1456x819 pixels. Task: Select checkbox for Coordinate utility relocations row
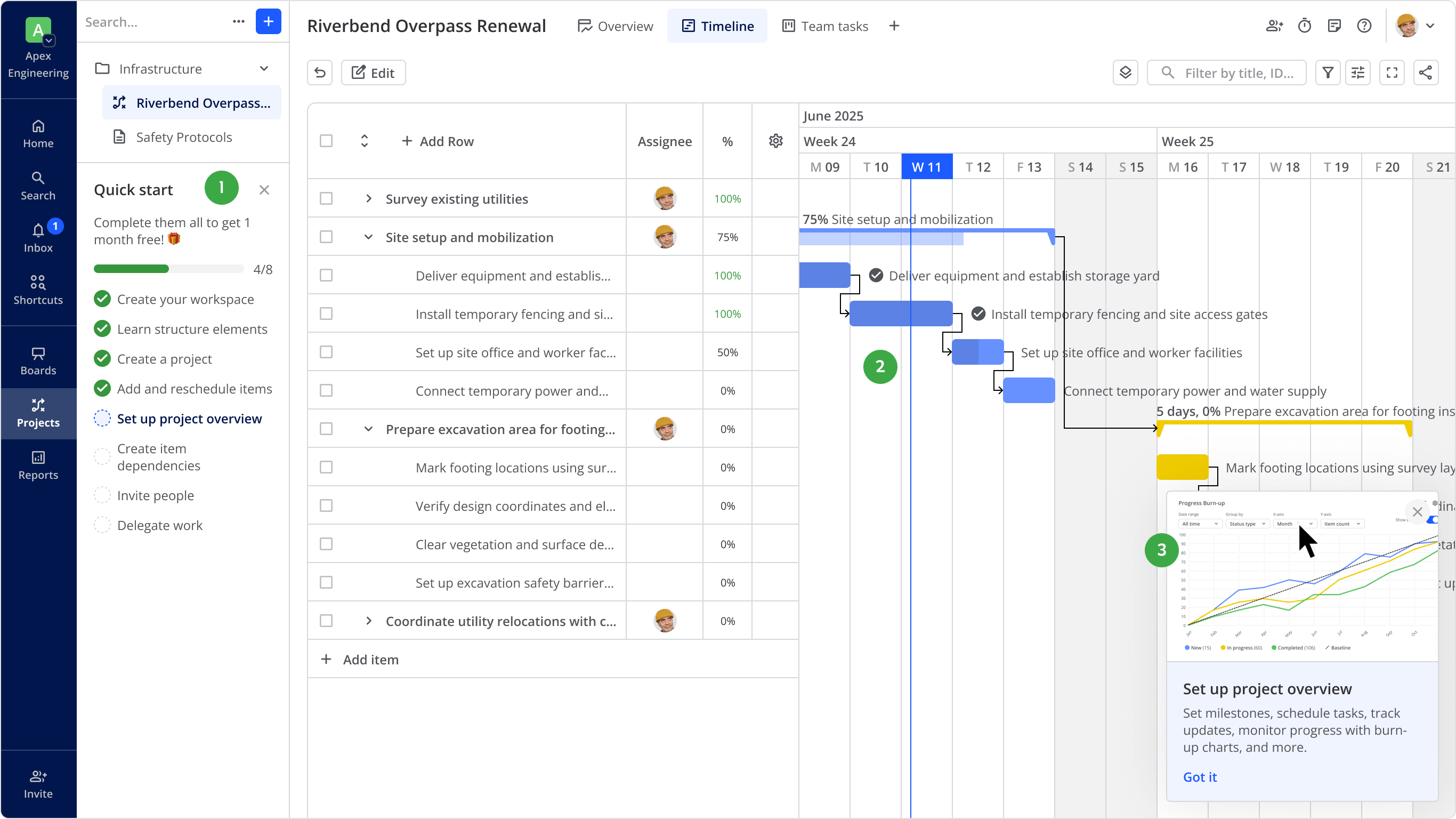326,621
